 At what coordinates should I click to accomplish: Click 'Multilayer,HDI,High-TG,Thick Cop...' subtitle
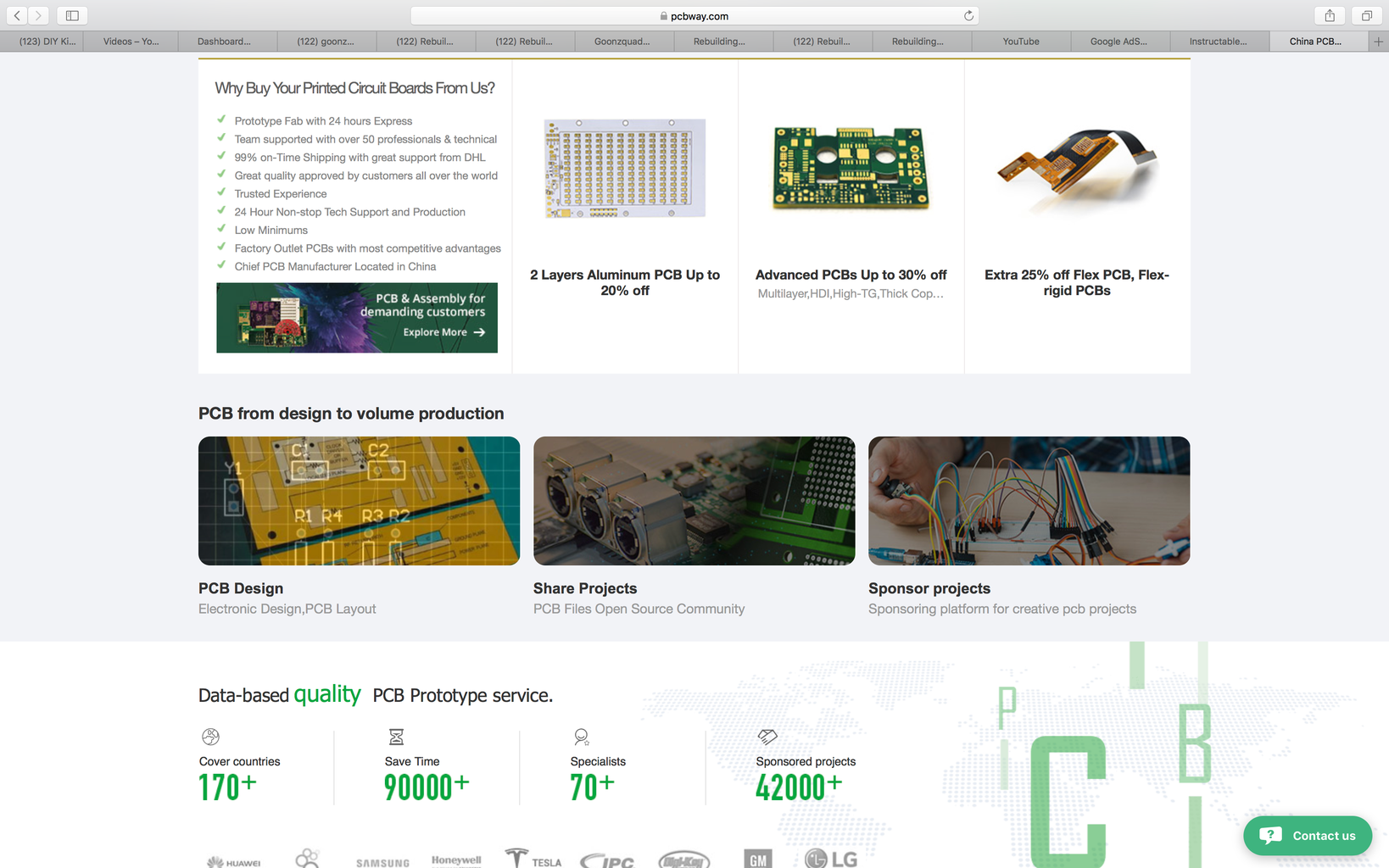(x=851, y=293)
